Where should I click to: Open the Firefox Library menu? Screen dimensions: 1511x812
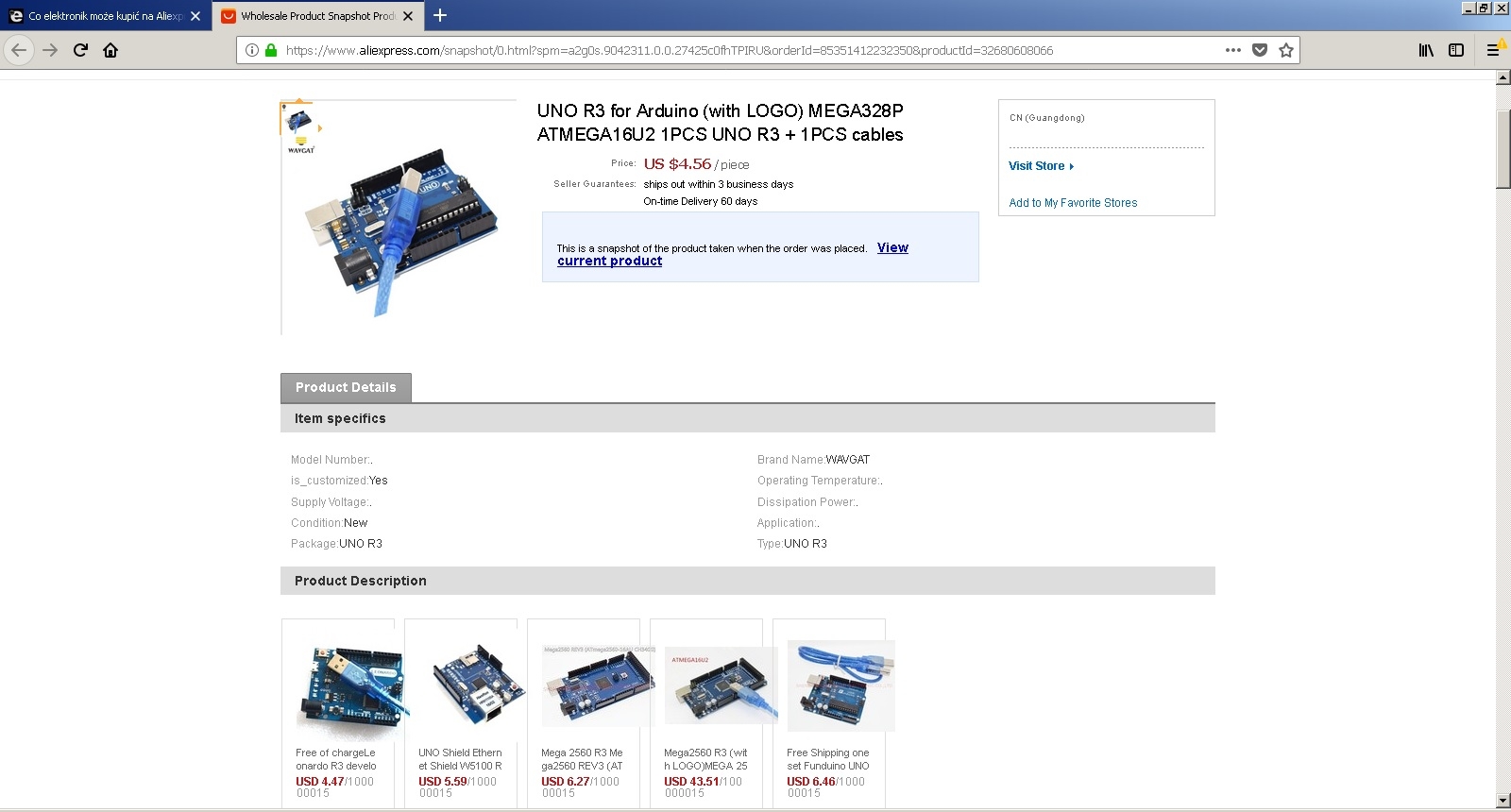[1426, 50]
